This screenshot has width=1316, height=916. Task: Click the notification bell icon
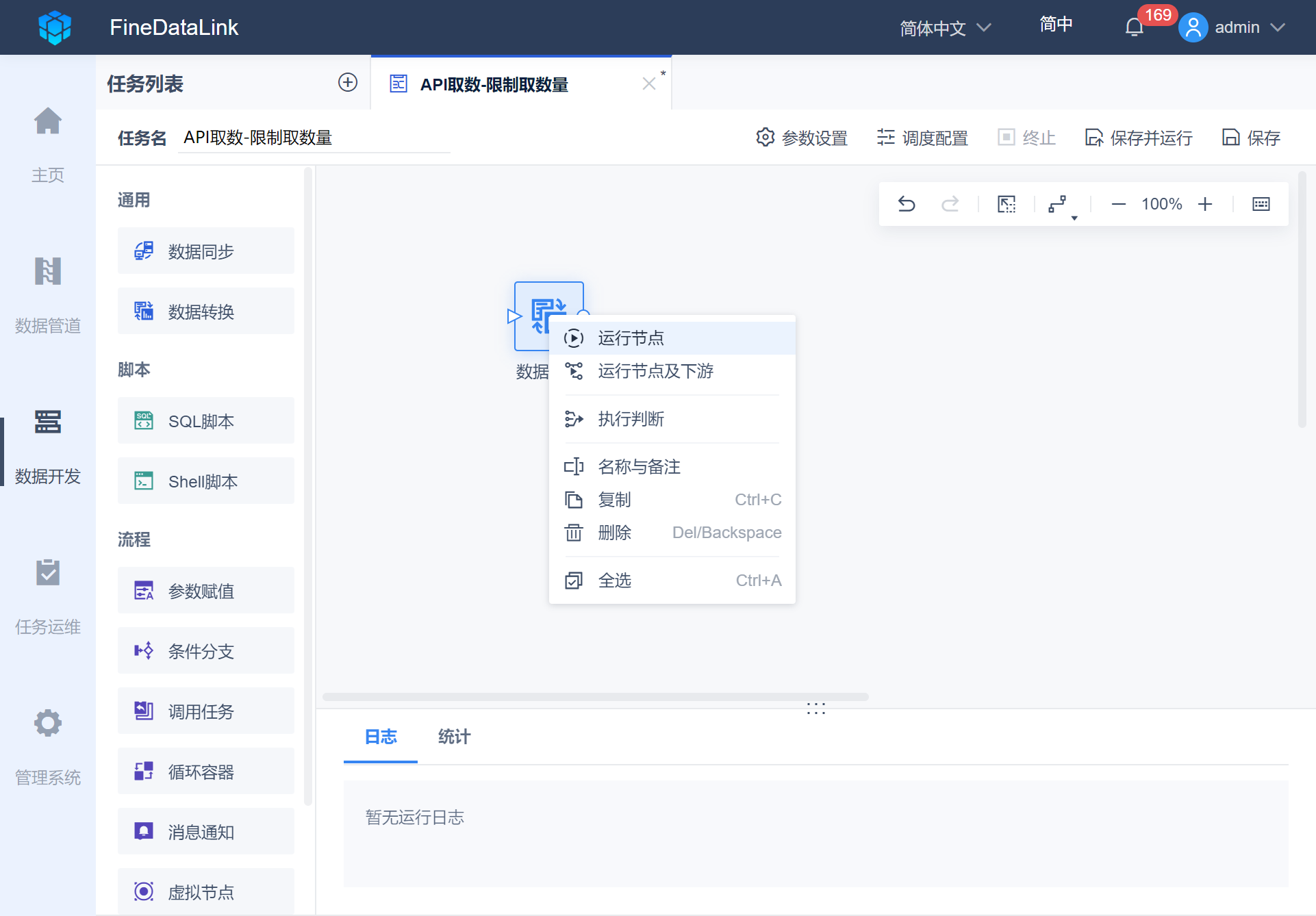(1134, 27)
